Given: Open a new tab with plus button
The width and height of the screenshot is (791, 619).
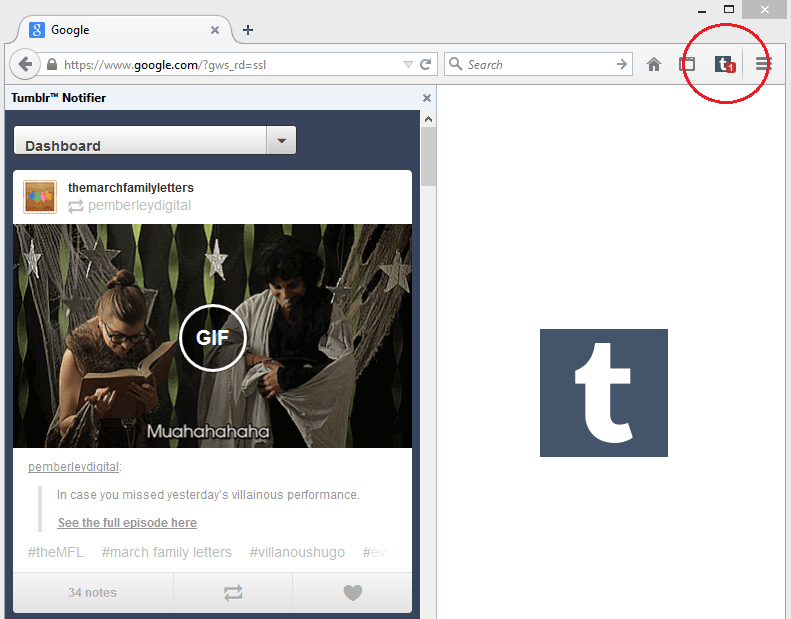Looking at the screenshot, I should (x=248, y=30).
